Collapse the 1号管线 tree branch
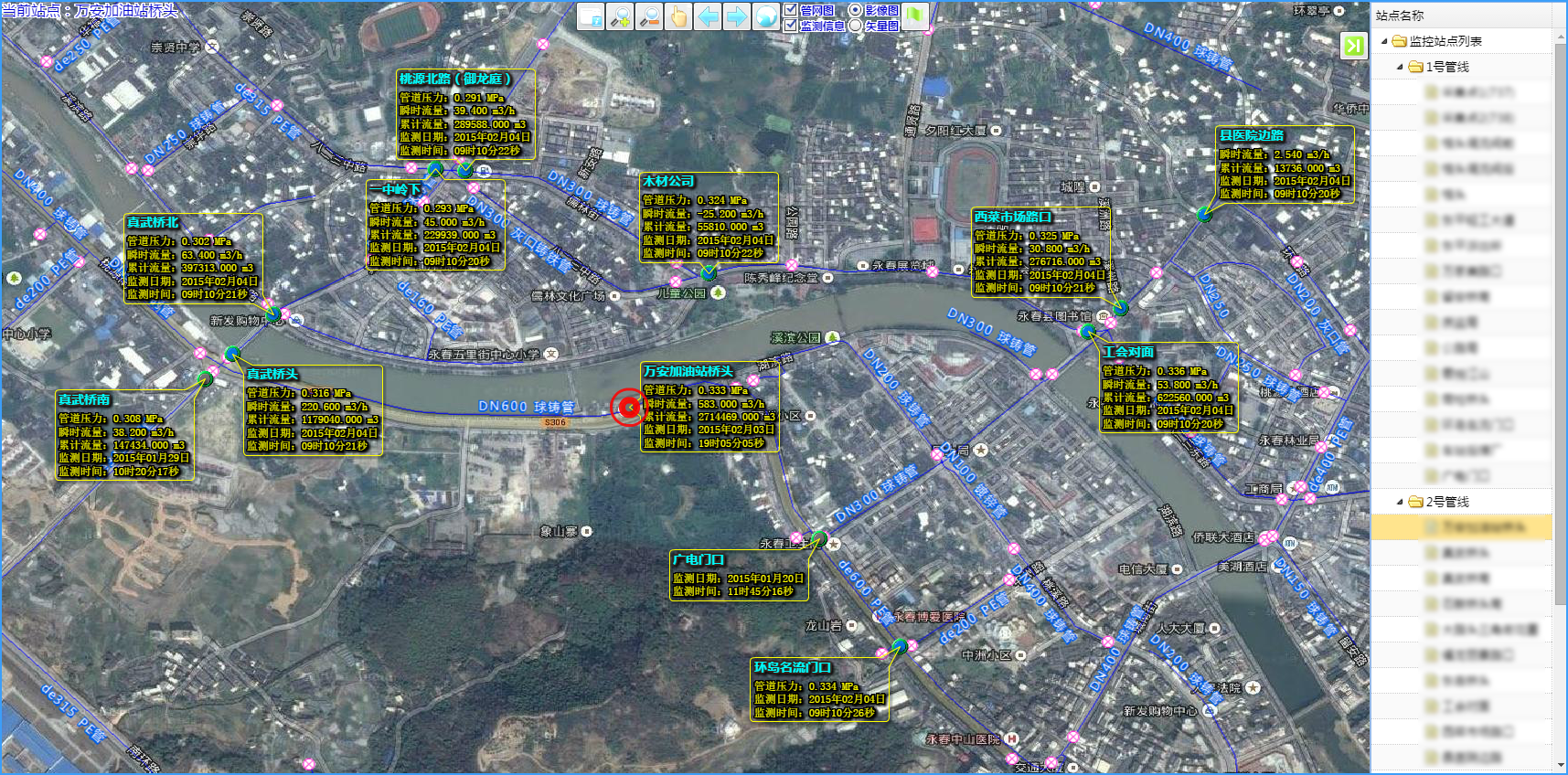This screenshot has width=1568, height=775. point(1400,67)
